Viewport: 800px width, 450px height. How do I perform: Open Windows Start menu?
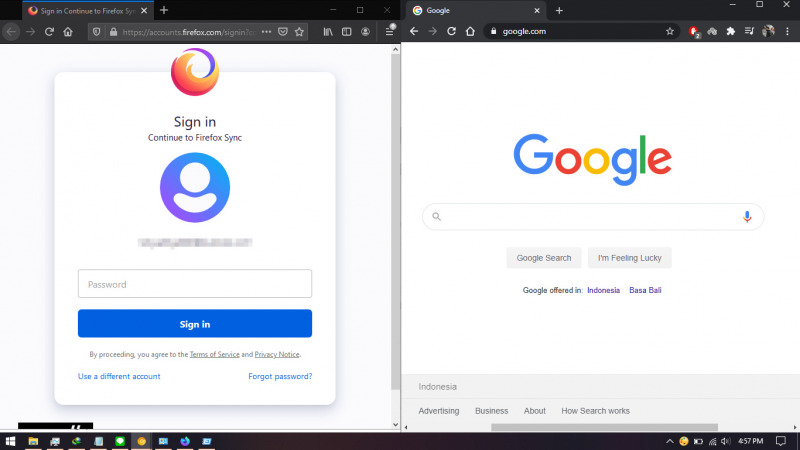point(10,441)
